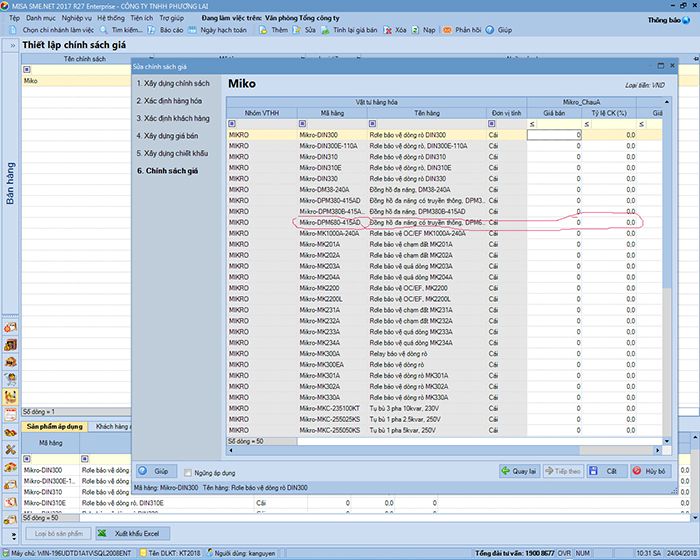Open the Trợ giúp menu
Viewport: 700px width, 560px height.
click(x=171, y=18)
